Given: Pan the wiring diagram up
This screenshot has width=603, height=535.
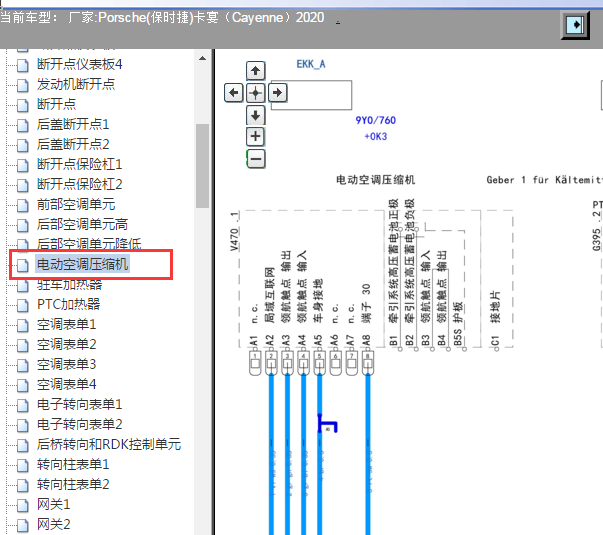Looking at the screenshot, I should pos(255,71).
